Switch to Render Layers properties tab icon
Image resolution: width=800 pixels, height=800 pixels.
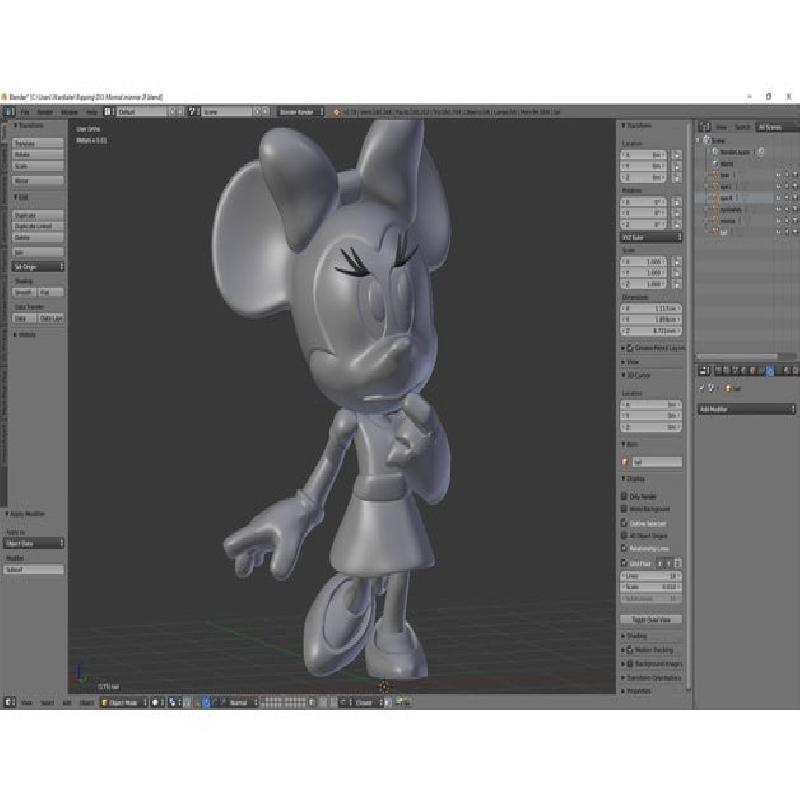[x=727, y=371]
